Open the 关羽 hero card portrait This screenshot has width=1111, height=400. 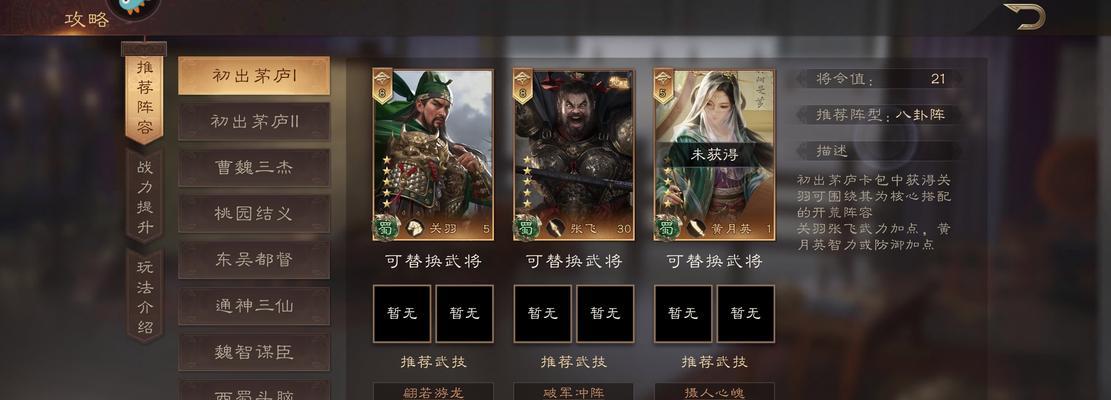click(433, 155)
